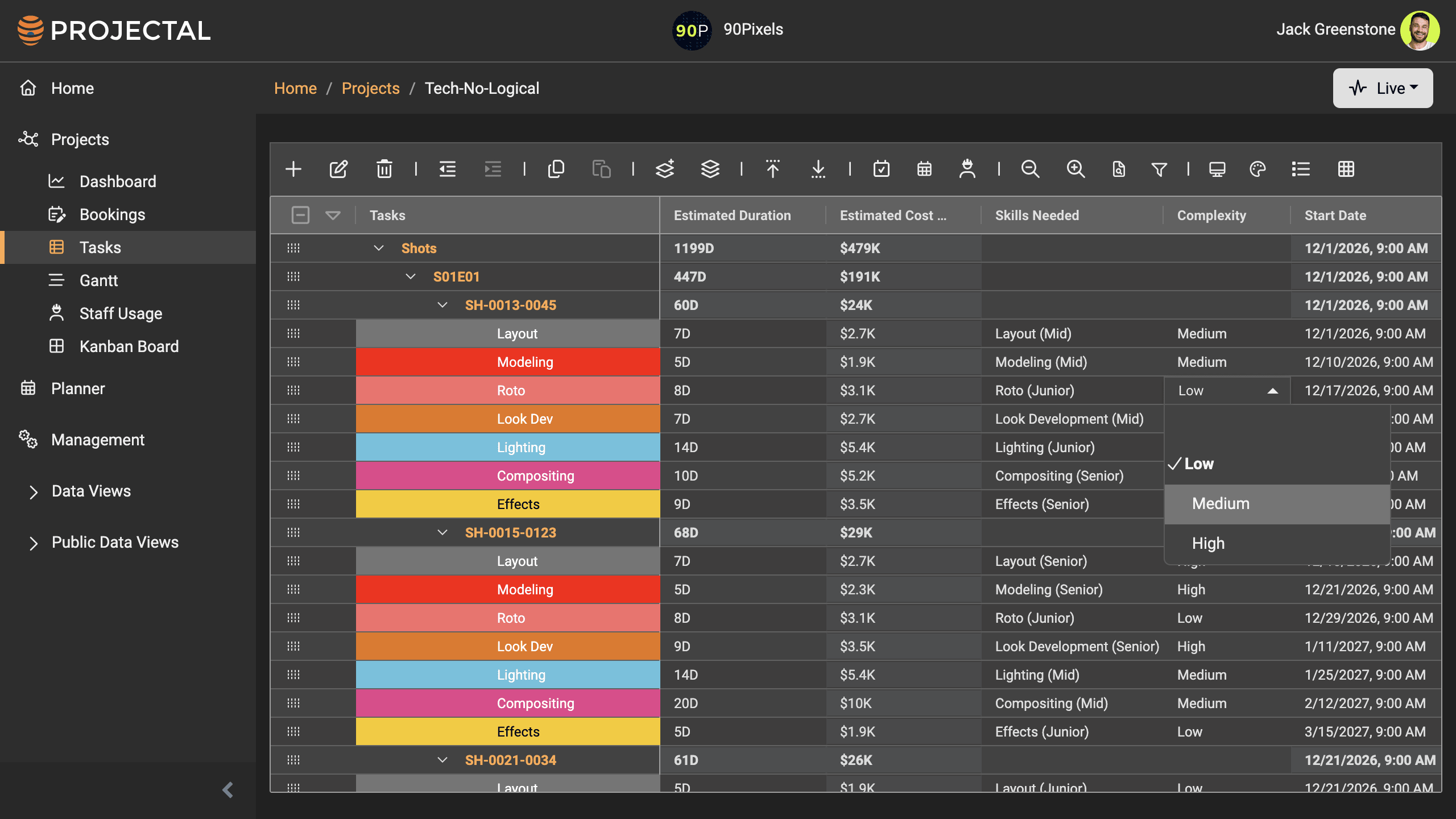
Task: Toggle the select-all checkbox in header
Action: click(300, 215)
